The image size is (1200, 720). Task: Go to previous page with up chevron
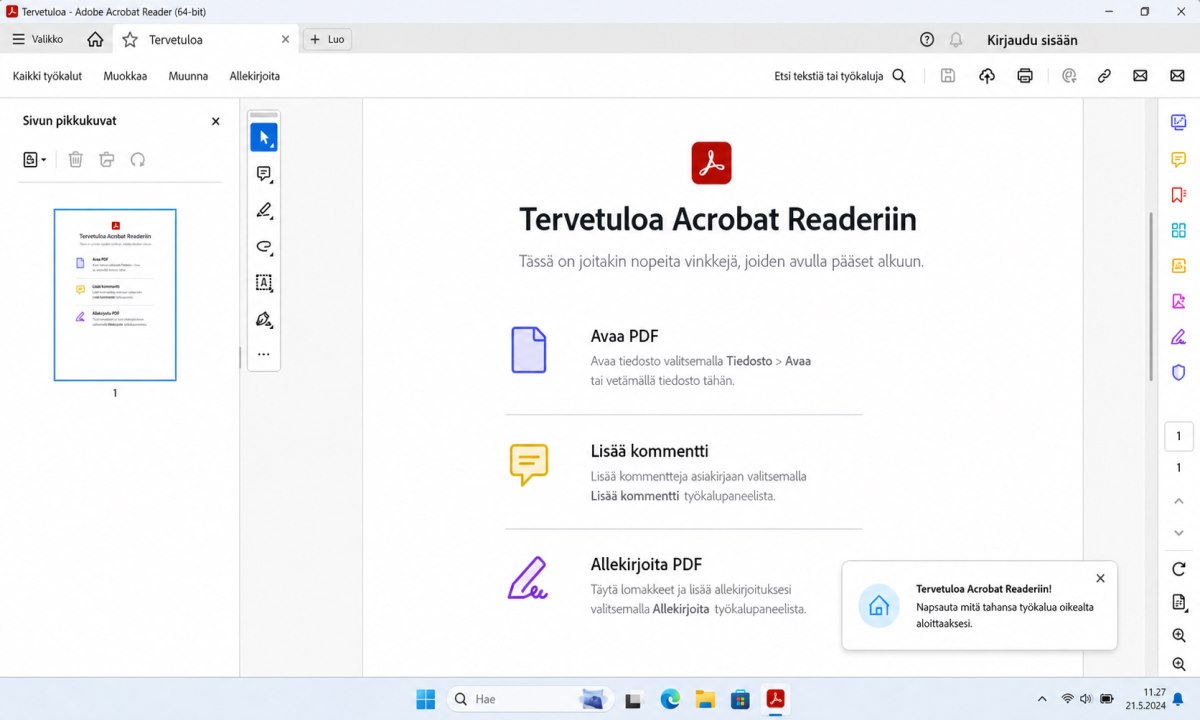point(1179,500)
